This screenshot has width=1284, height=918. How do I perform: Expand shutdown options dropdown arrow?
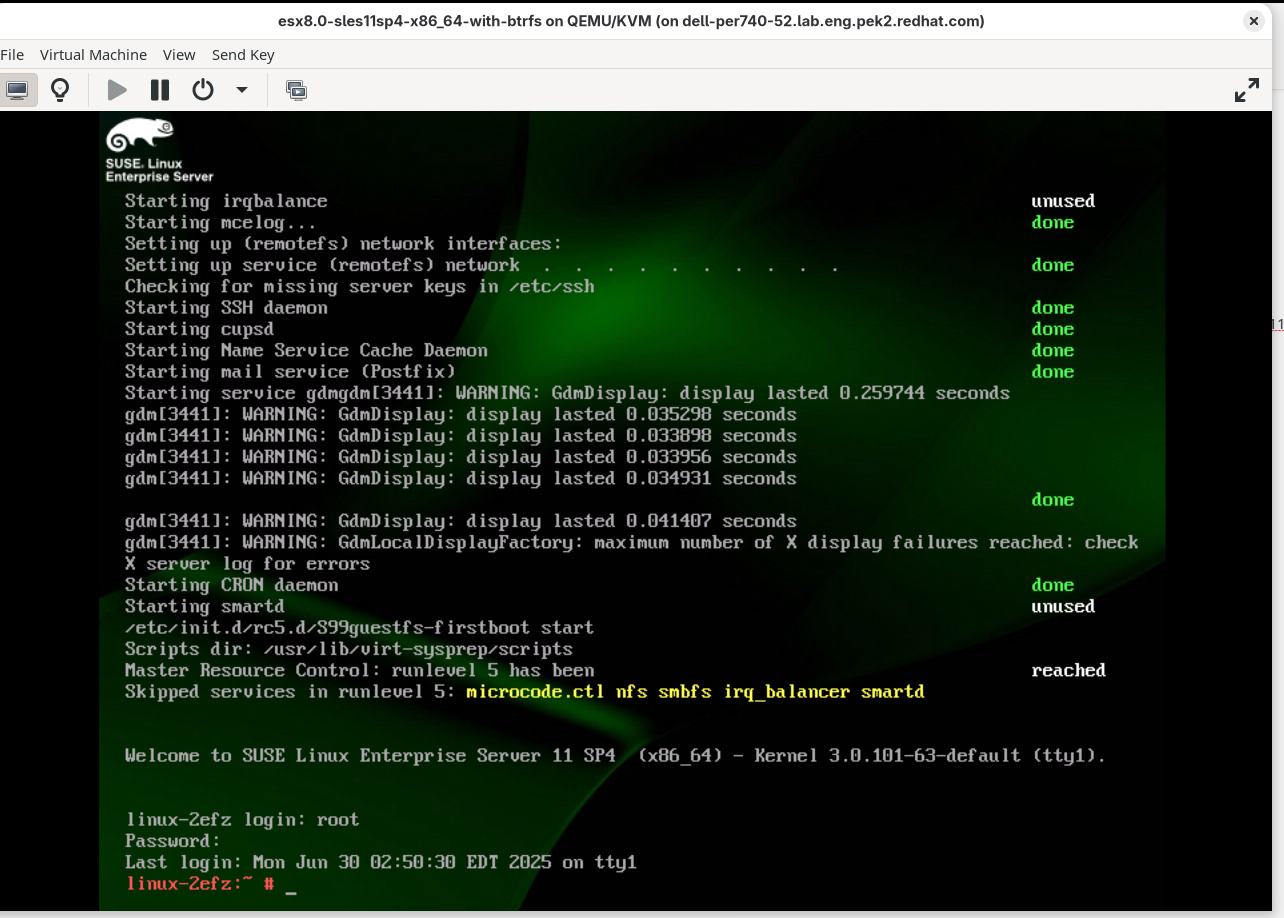242,90
